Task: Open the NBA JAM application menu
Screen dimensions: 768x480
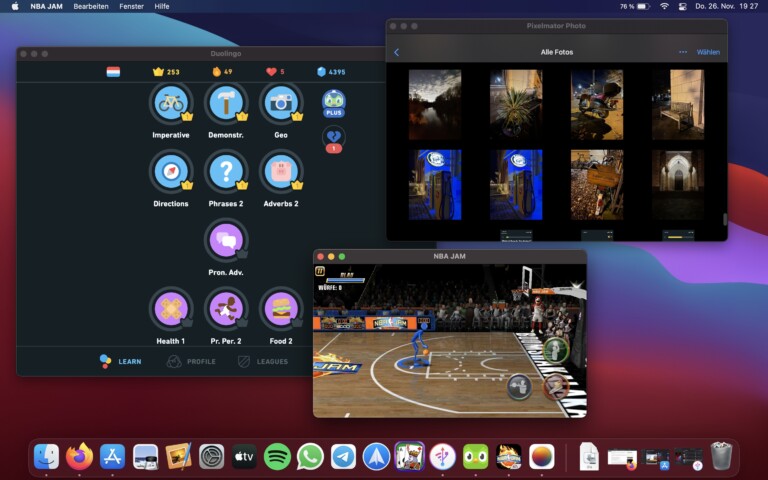Action: 46,6
